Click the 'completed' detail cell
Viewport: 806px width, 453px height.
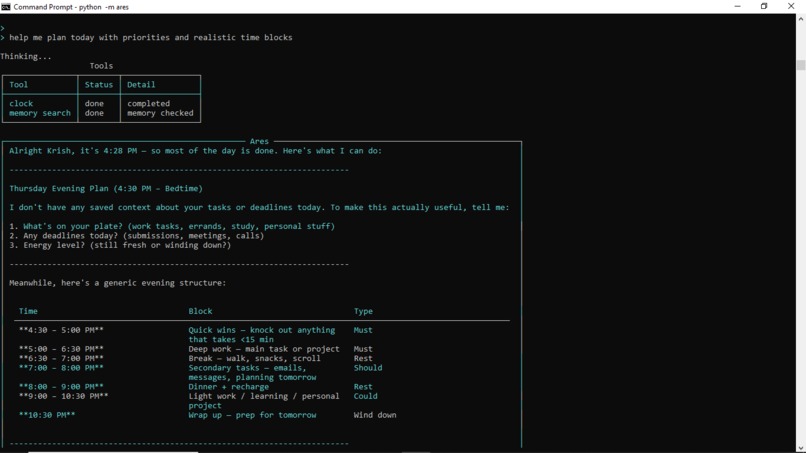tap(149, 103)
